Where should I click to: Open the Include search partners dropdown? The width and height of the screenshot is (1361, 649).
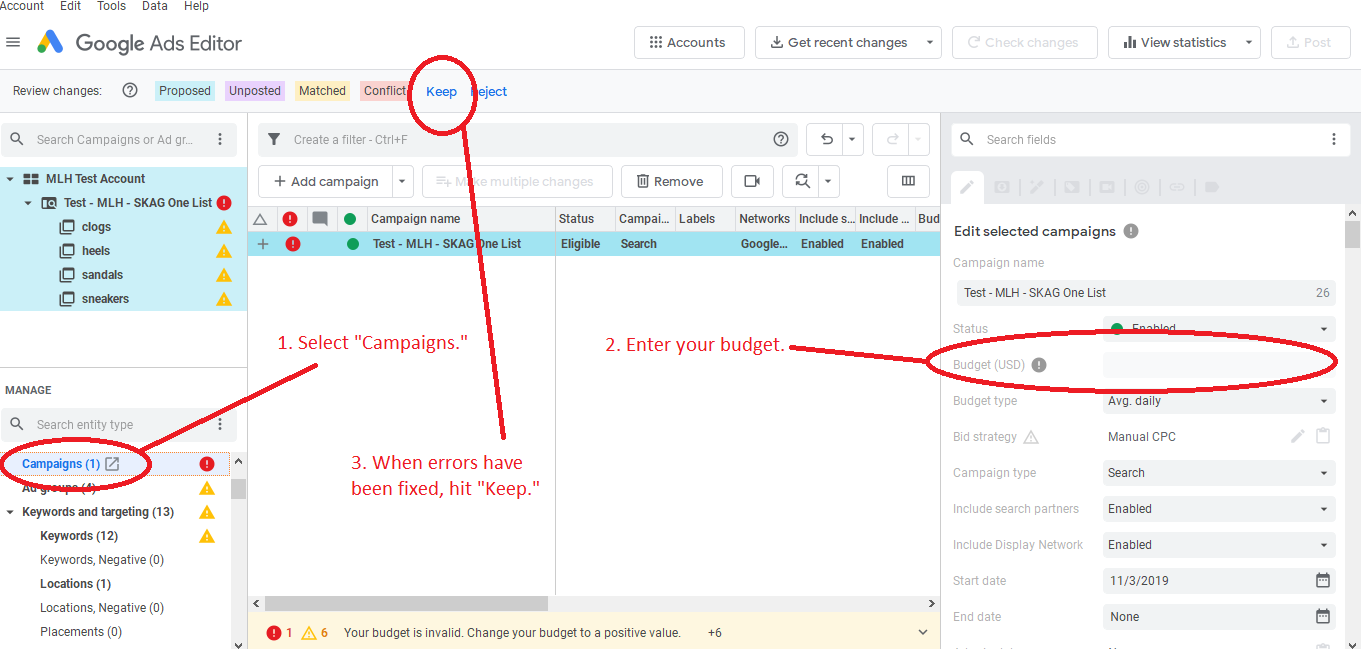pos(1219,509)
